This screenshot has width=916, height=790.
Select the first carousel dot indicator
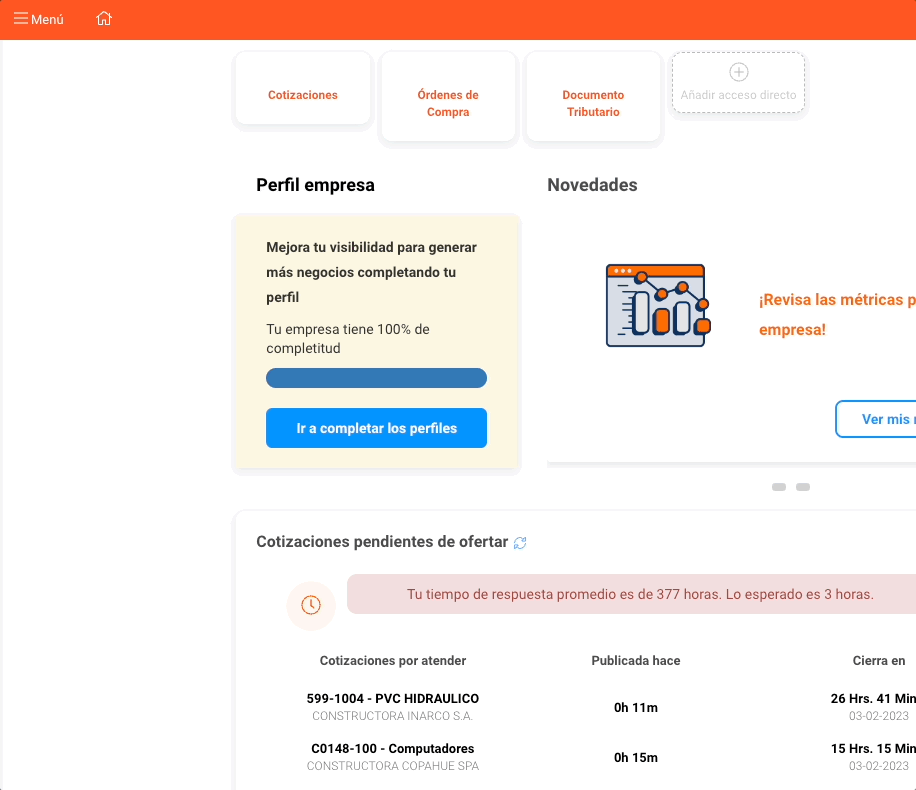tap(779, 487)
